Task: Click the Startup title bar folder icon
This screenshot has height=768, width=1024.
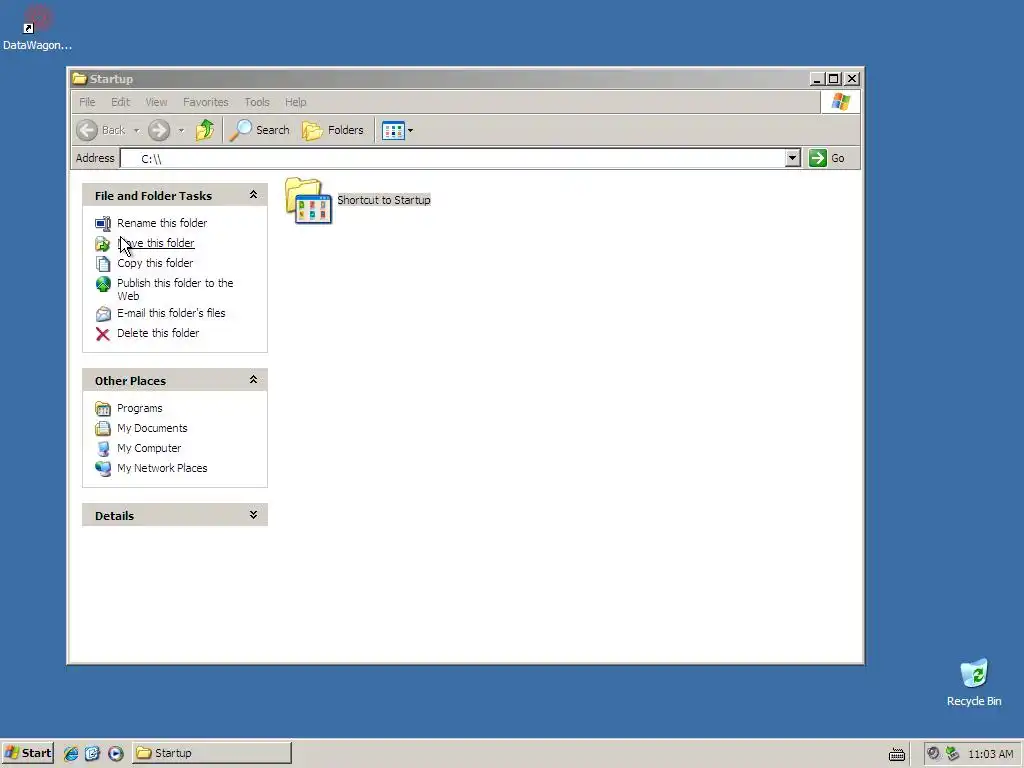Action: click(80, 78)
